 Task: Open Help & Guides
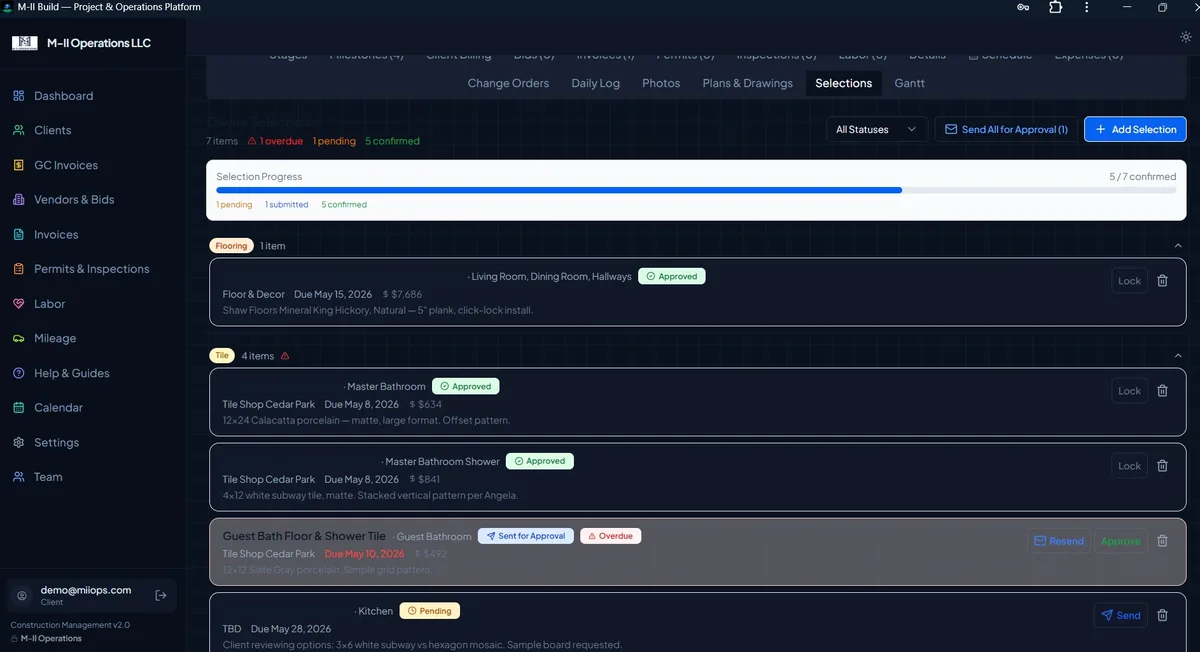(x=72, y=373)
